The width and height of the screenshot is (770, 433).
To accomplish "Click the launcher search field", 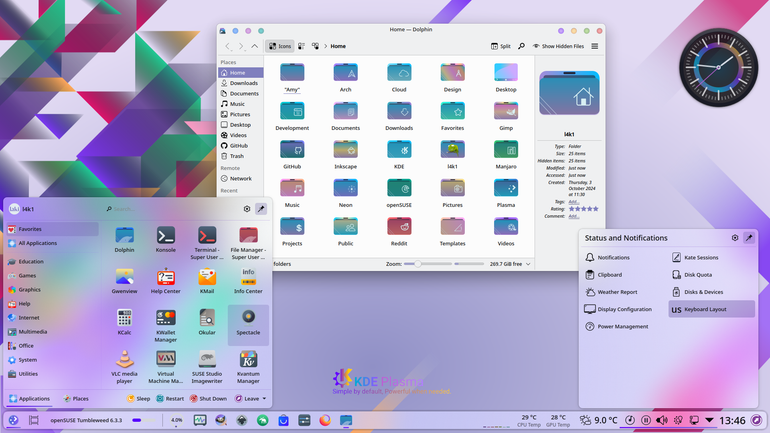I will (172, 209).
